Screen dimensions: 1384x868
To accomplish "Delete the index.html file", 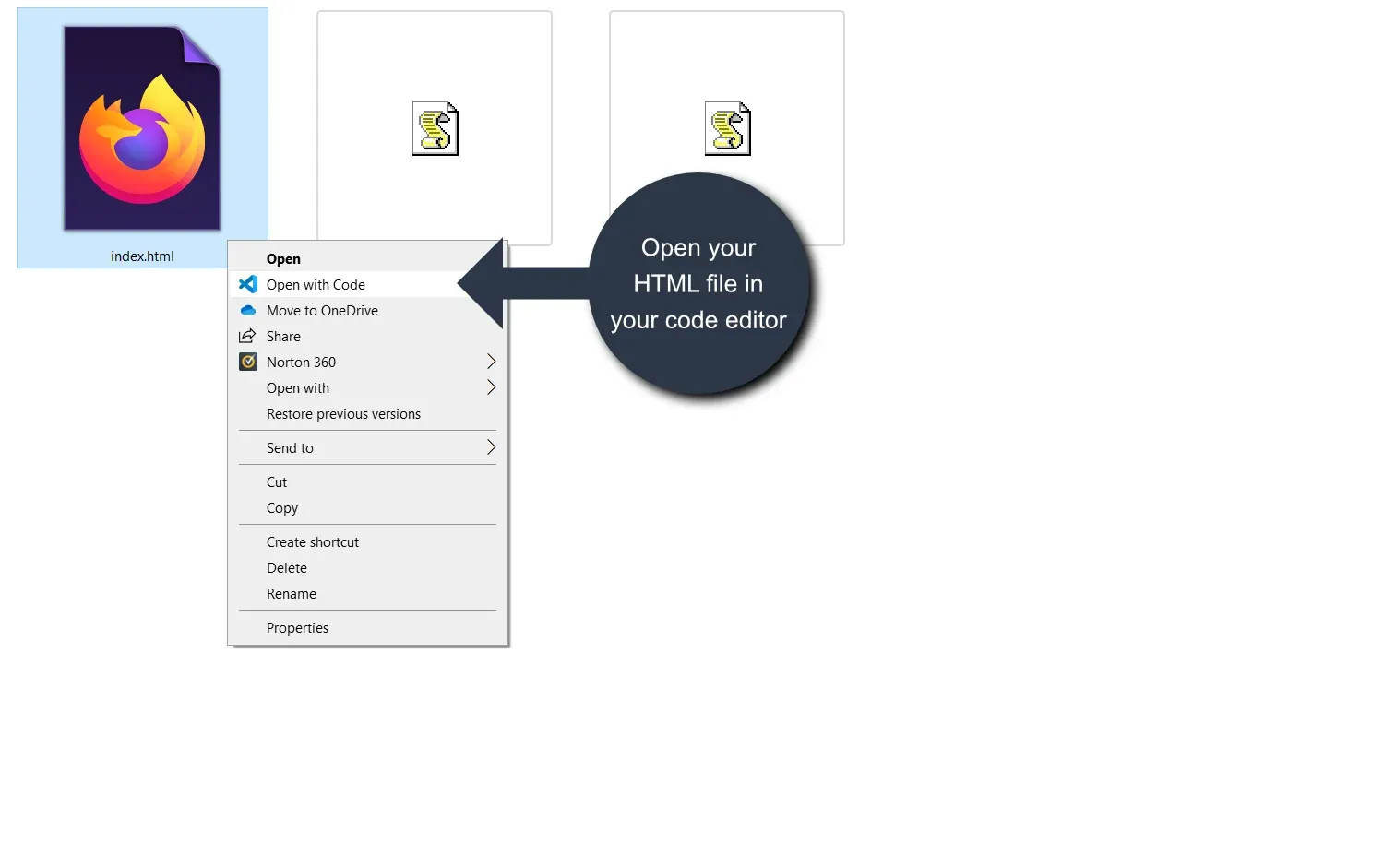I will 286,567.
